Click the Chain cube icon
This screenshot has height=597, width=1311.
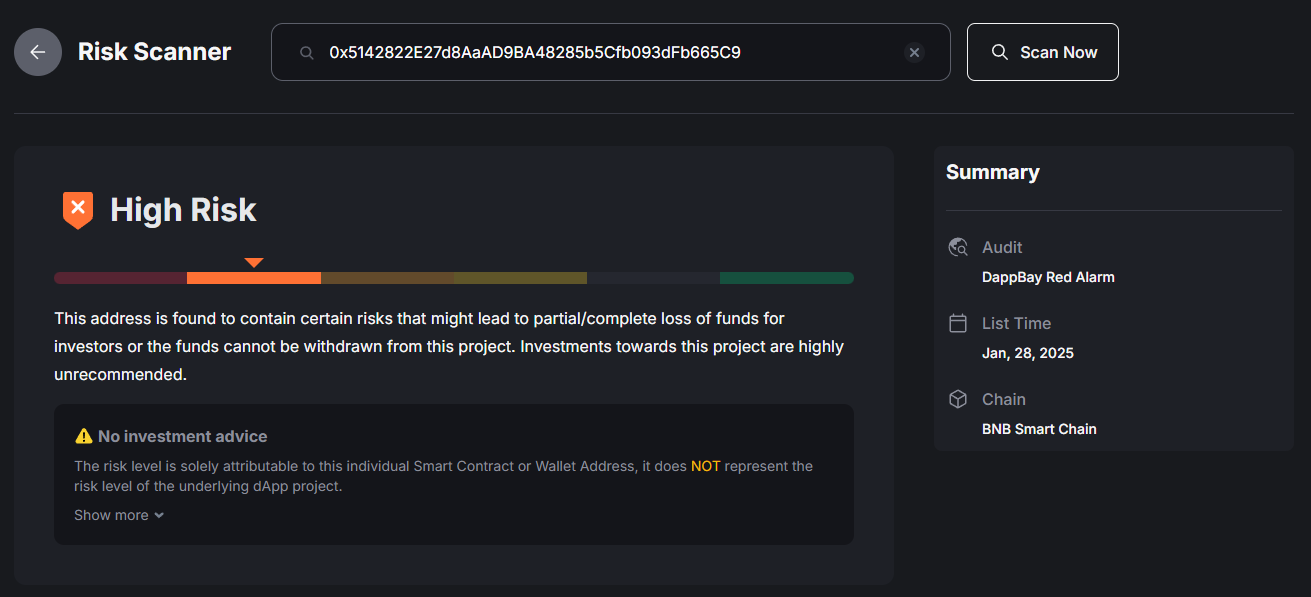click(x=958, y=399)
